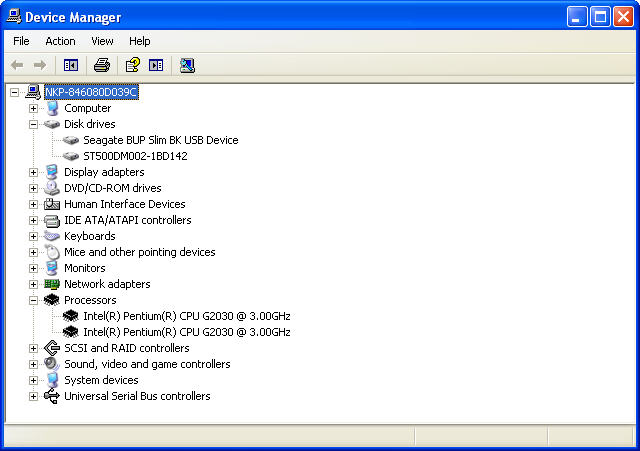Click the Forward arrow toolbar button

click(x=40, y=65)
